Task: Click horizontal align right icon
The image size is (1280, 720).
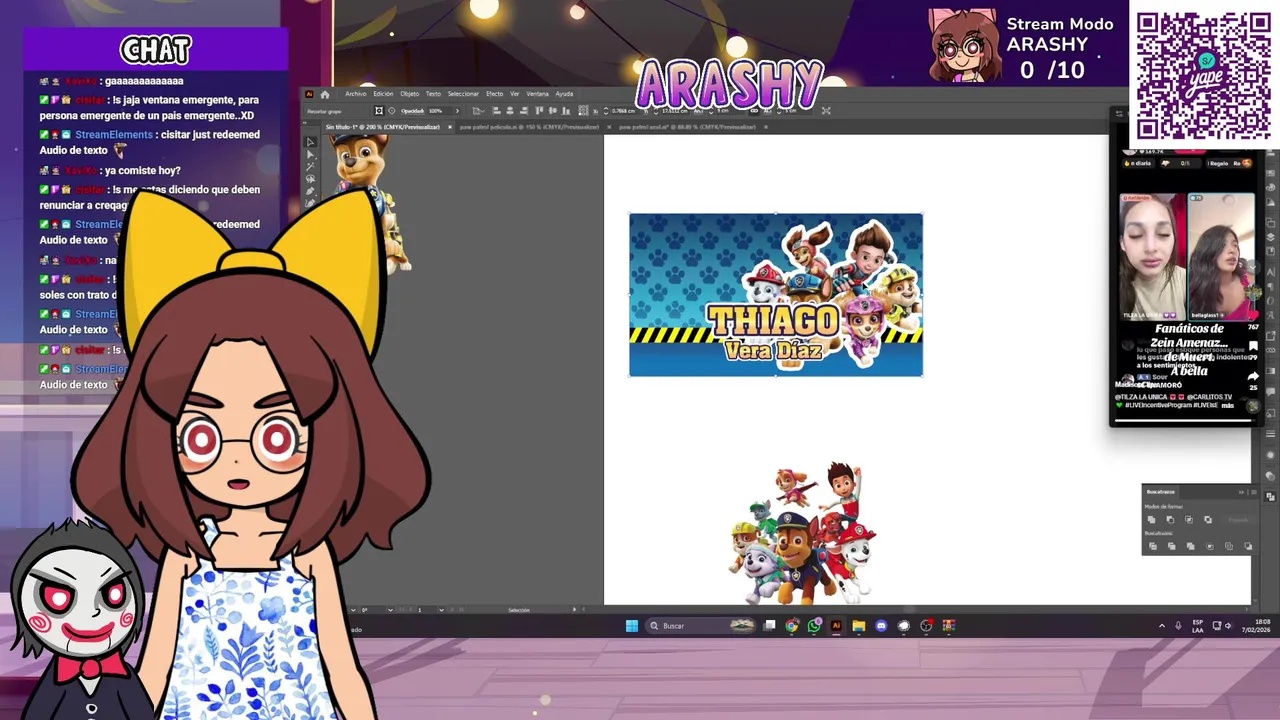Action: [x=523, y=111]
